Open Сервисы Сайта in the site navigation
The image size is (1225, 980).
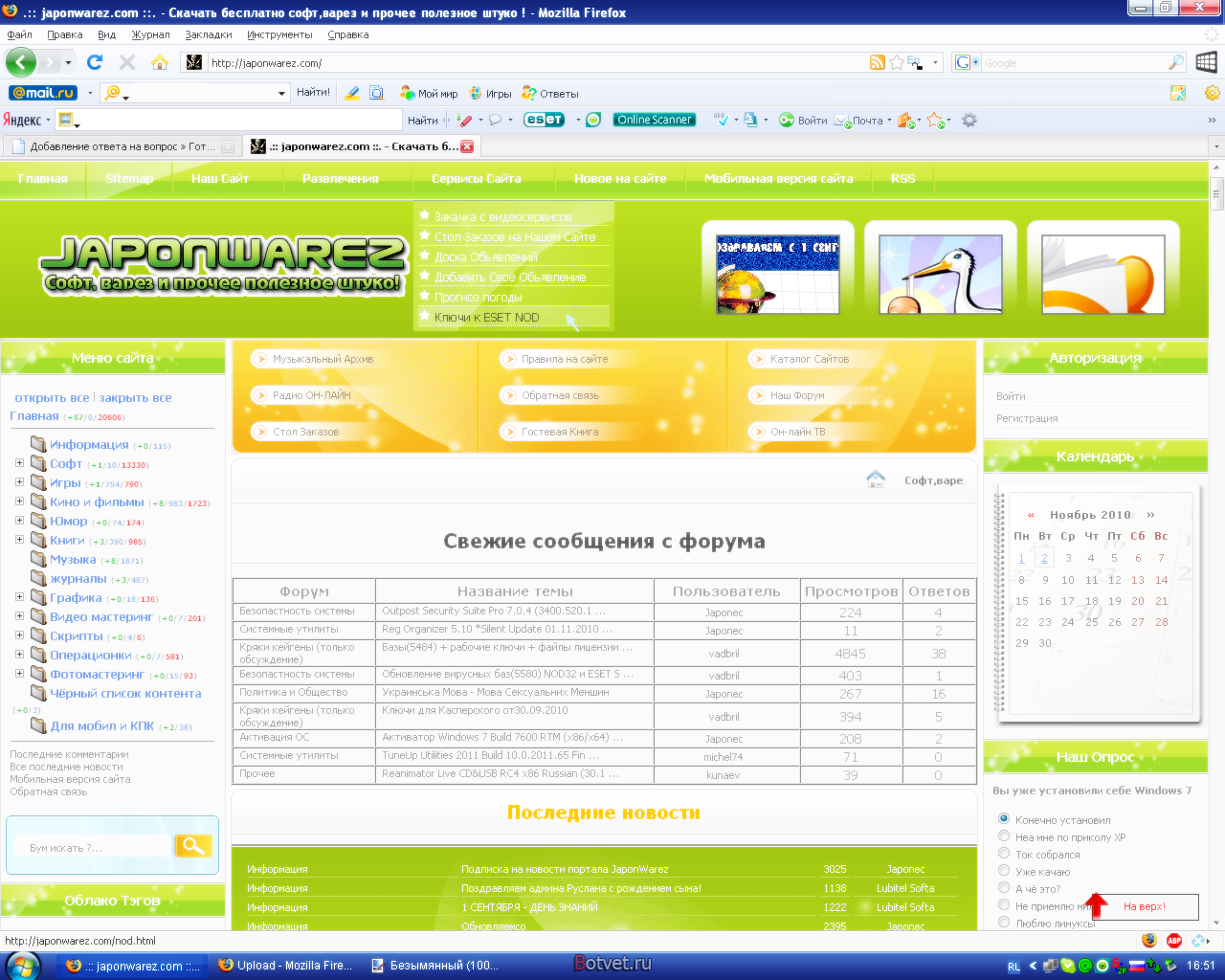coord(476,179)
